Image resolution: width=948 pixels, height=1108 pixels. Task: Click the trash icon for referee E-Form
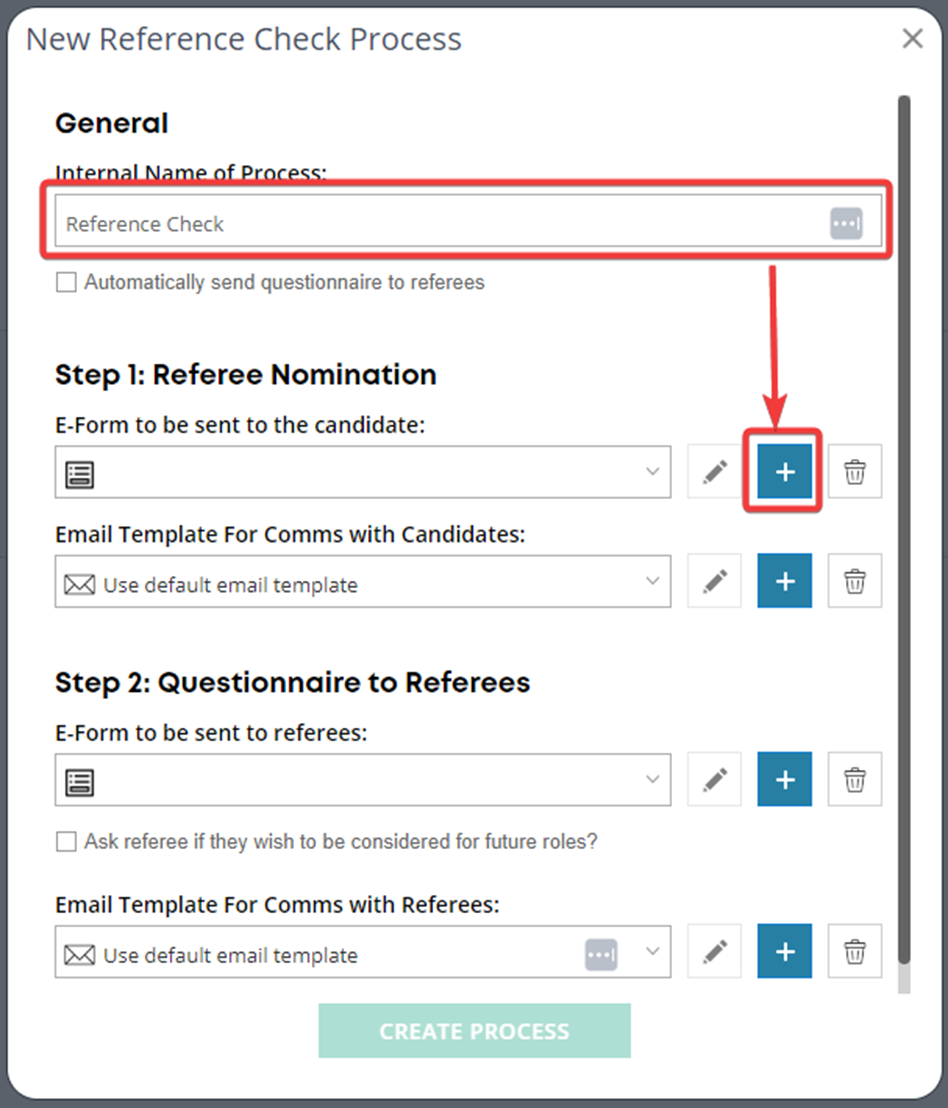coord(855,779)
